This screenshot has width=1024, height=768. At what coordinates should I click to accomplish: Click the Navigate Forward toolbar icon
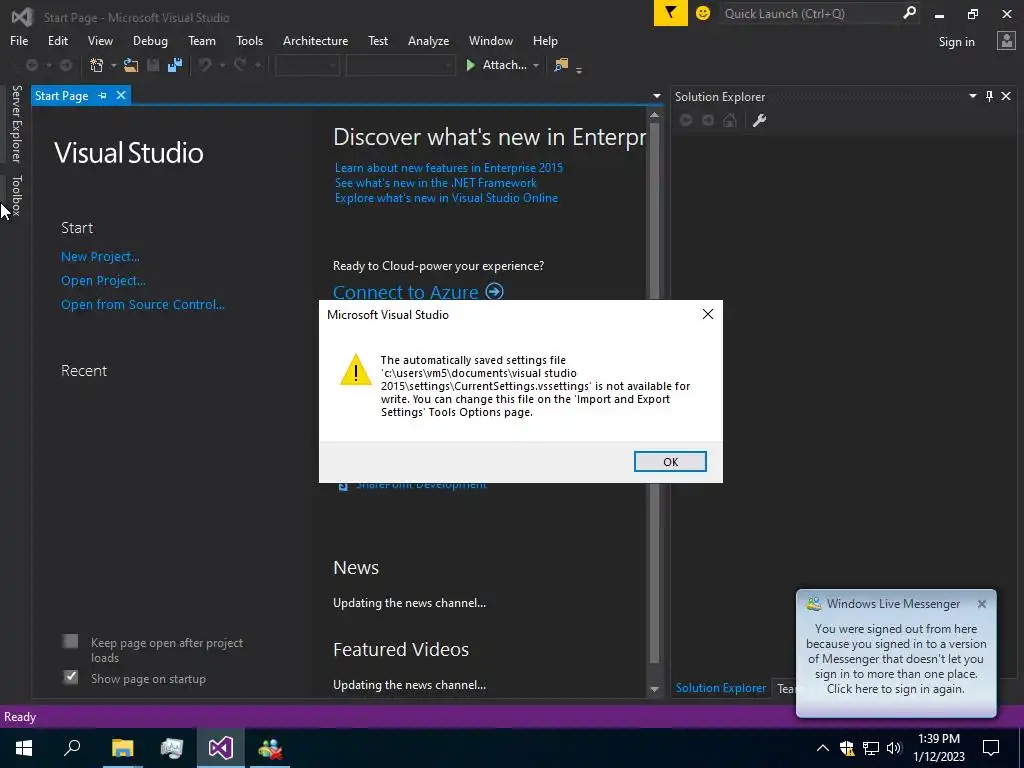(x=66, y=65)
